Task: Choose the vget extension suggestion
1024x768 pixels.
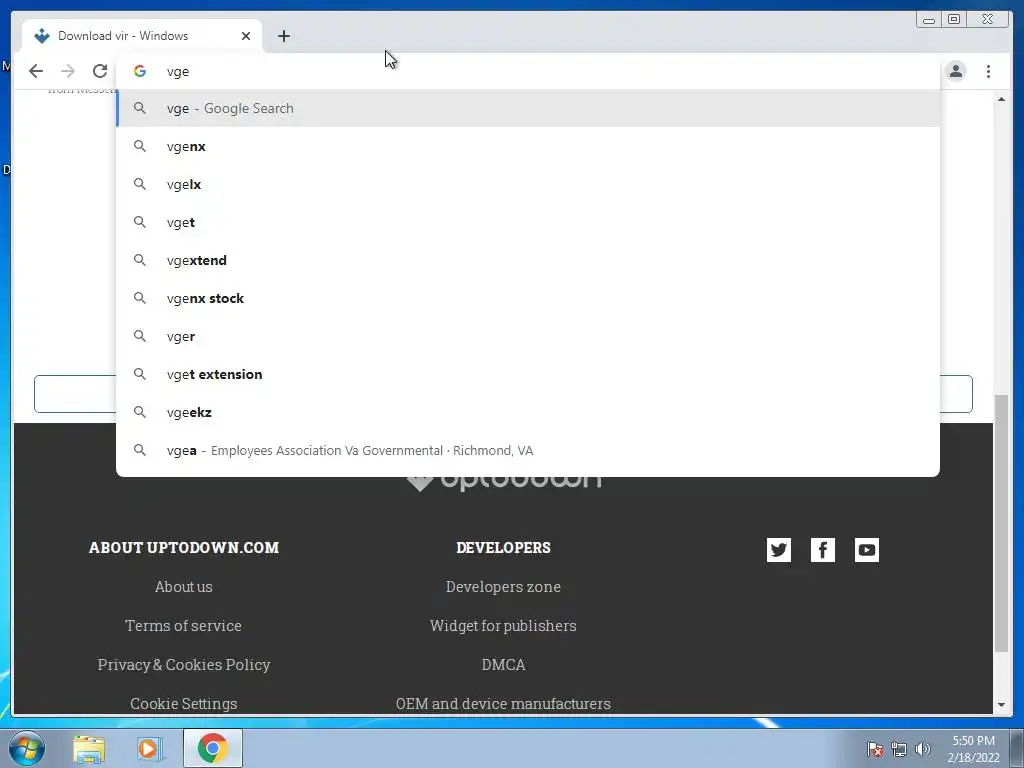Action: (x=528, y=374)
